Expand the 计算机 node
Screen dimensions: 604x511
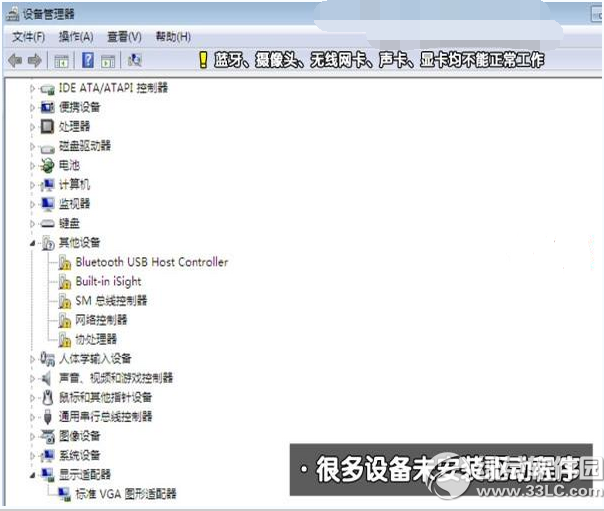32,185
